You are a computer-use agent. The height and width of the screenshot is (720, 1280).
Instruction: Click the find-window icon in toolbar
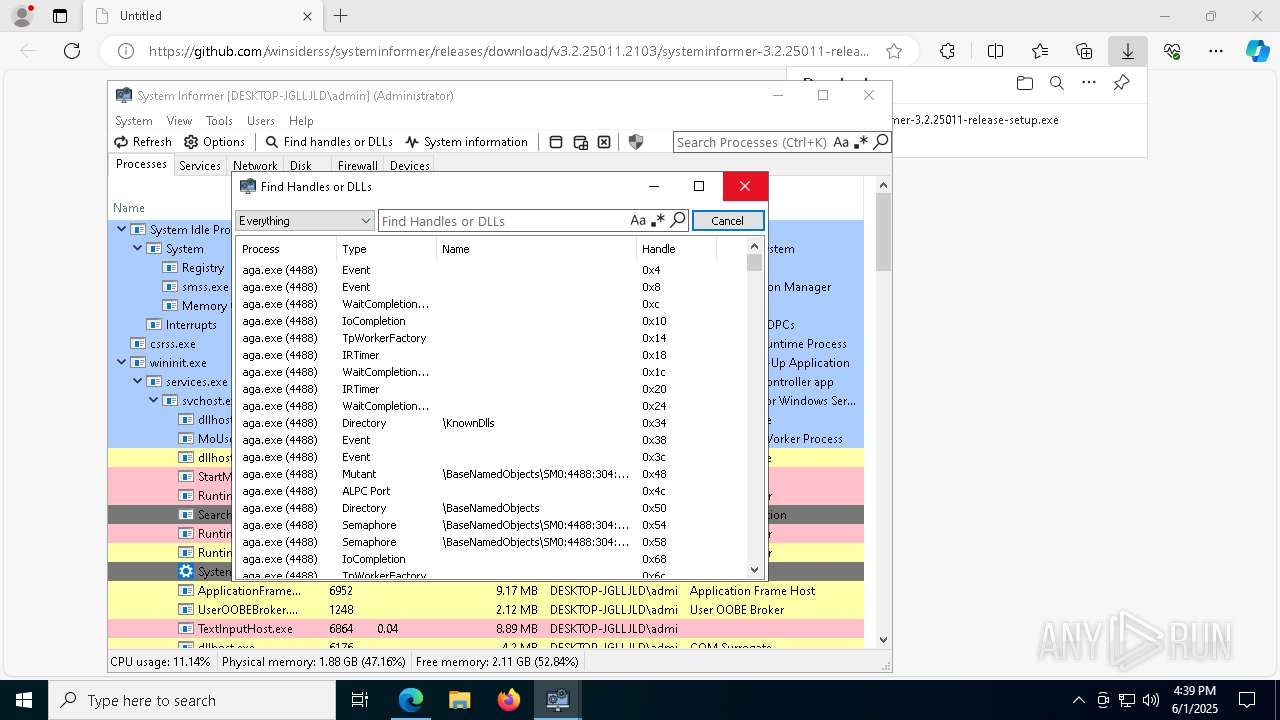coord(580,142)
